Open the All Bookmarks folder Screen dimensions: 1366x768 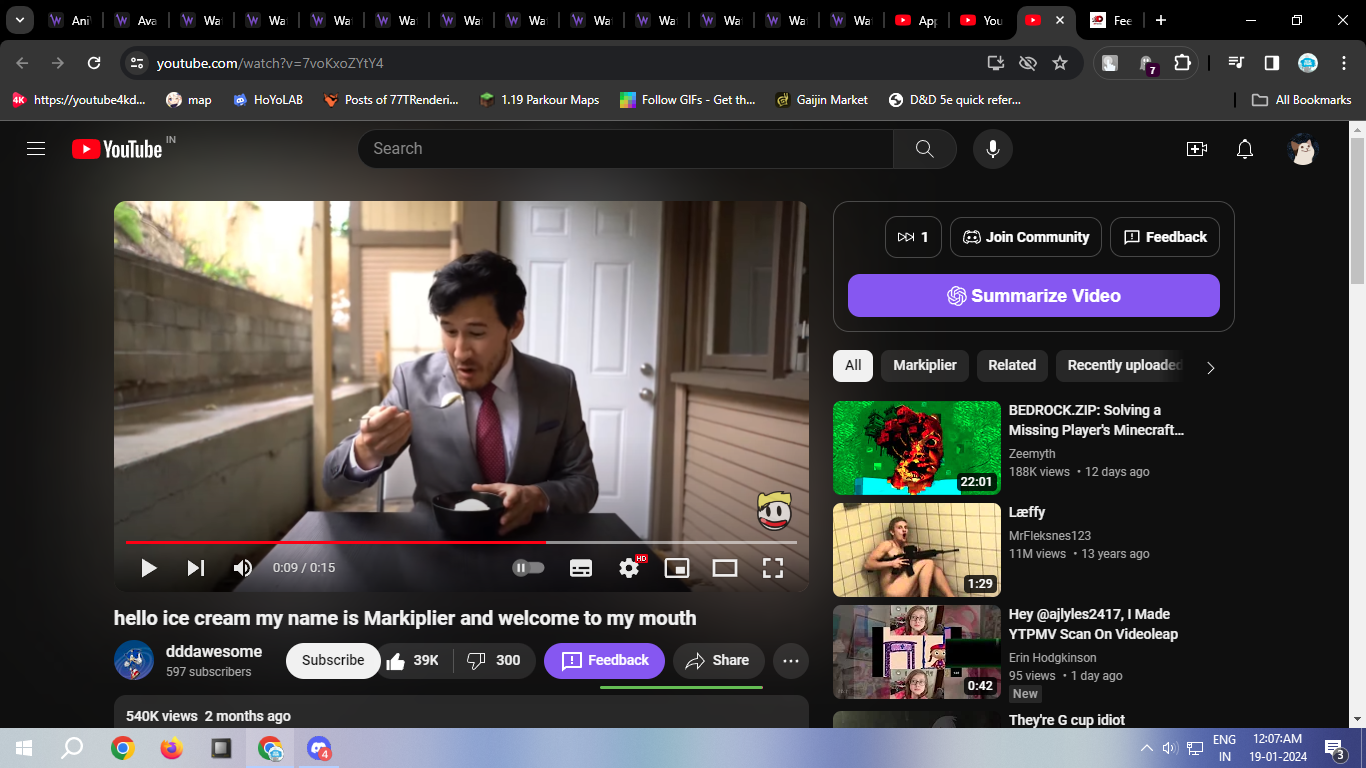point(1302,100)
